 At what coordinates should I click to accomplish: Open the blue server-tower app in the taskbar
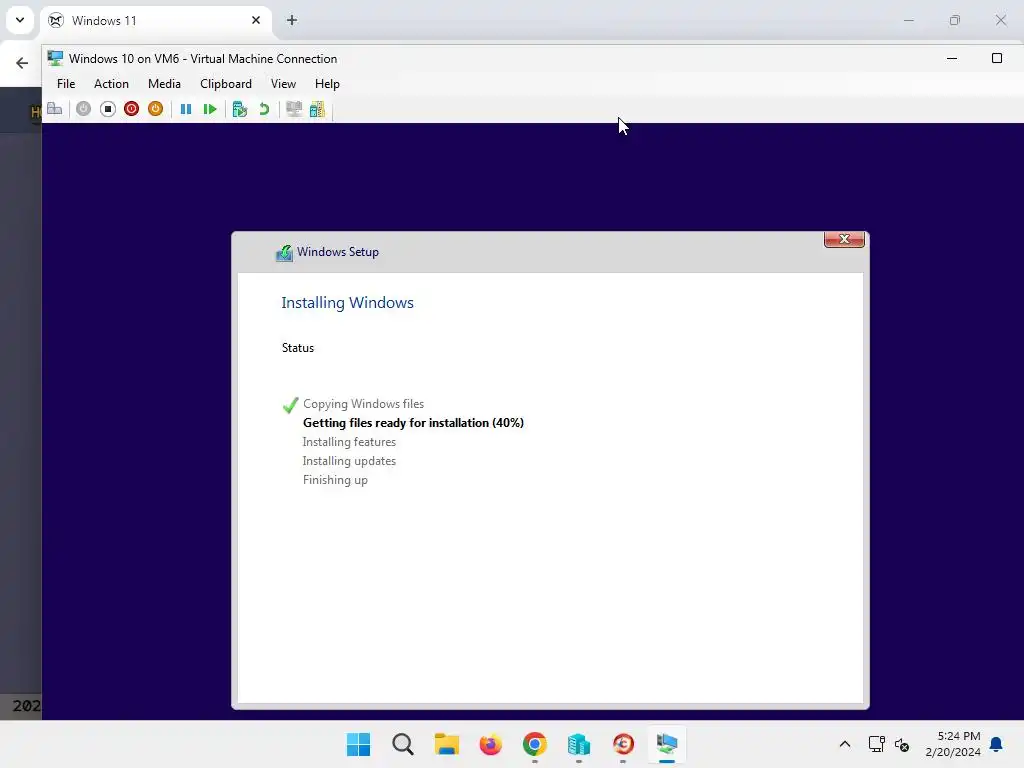tap(579, 744)
